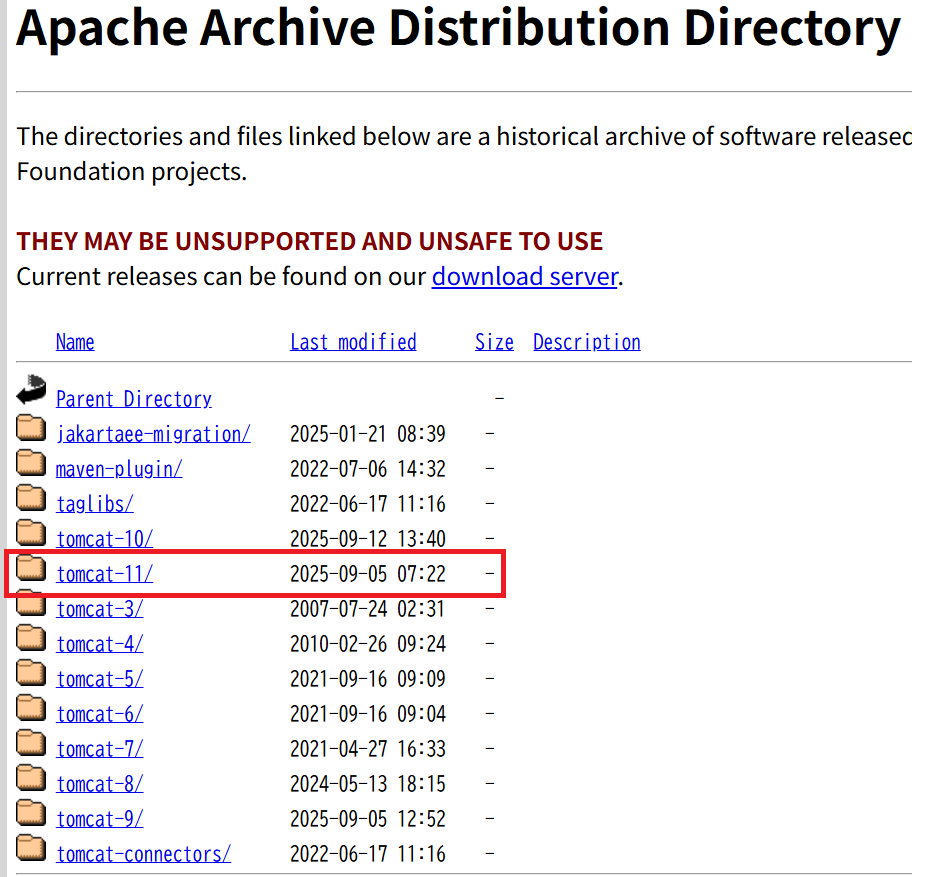Viewport: 949px width, 877px height.
Task: Click the date 2025-09-05 07:22
Action: [367, 574]
